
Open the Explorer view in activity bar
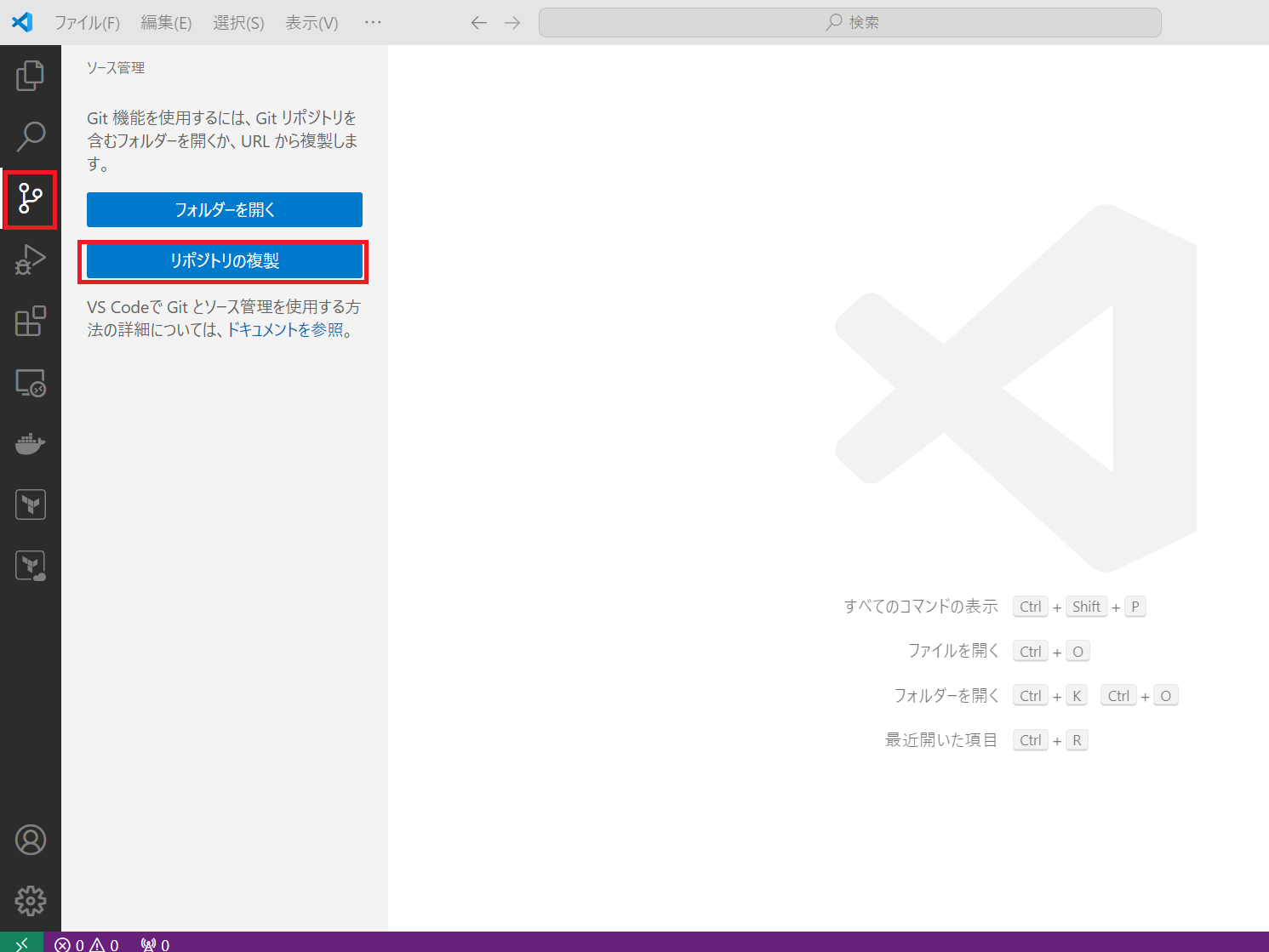point(31,76)
